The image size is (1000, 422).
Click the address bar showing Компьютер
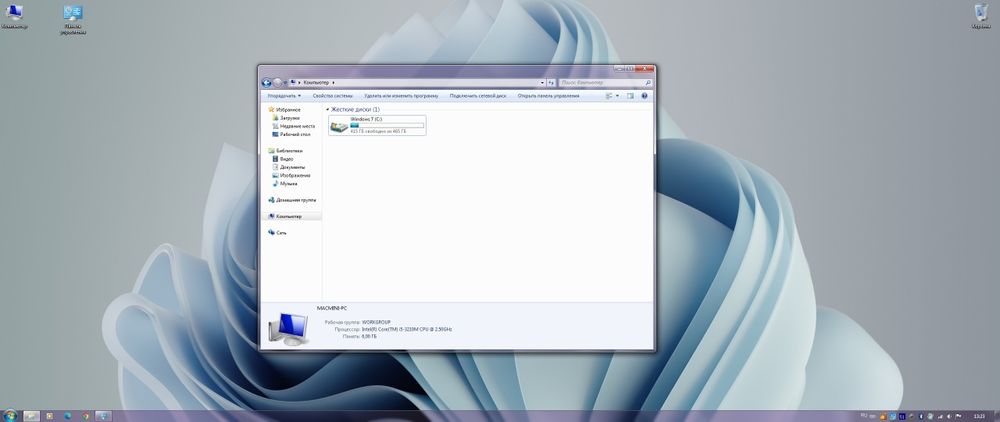416,83
